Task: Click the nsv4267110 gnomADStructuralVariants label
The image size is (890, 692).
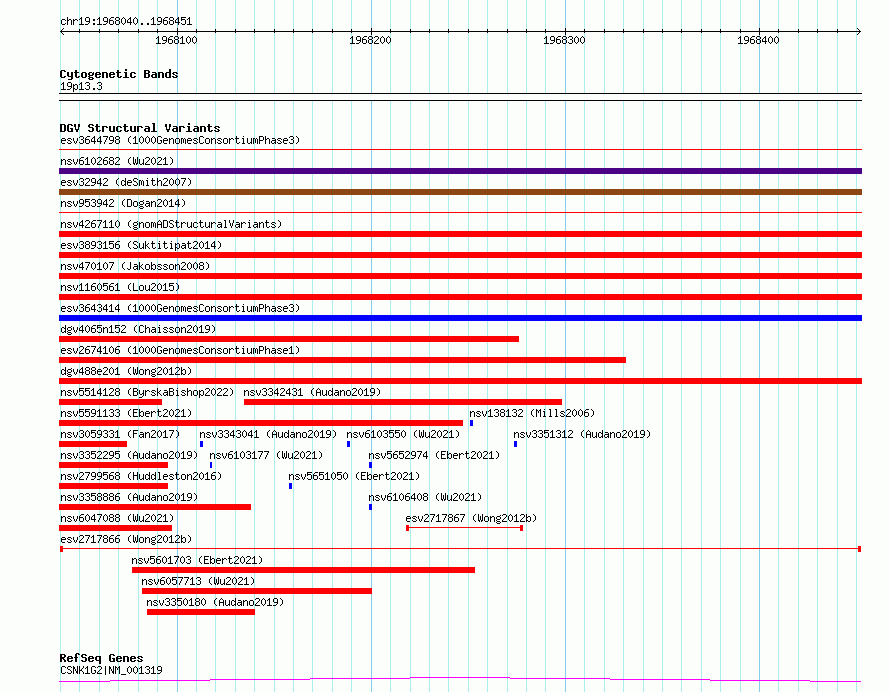Action: [171, 224]
